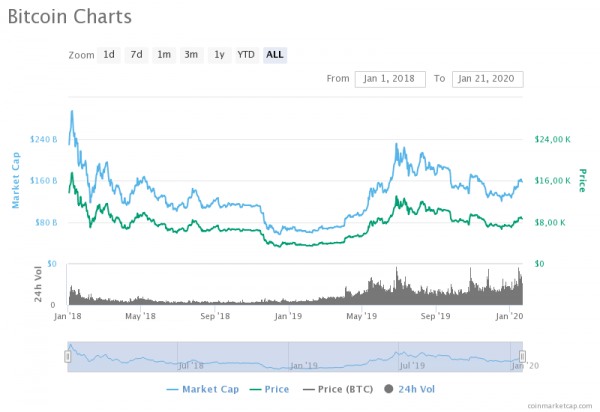Click the $16,00 K price axis label
Image resolution: width=600 pixels, height=412 pixels.
coord(553,181)
